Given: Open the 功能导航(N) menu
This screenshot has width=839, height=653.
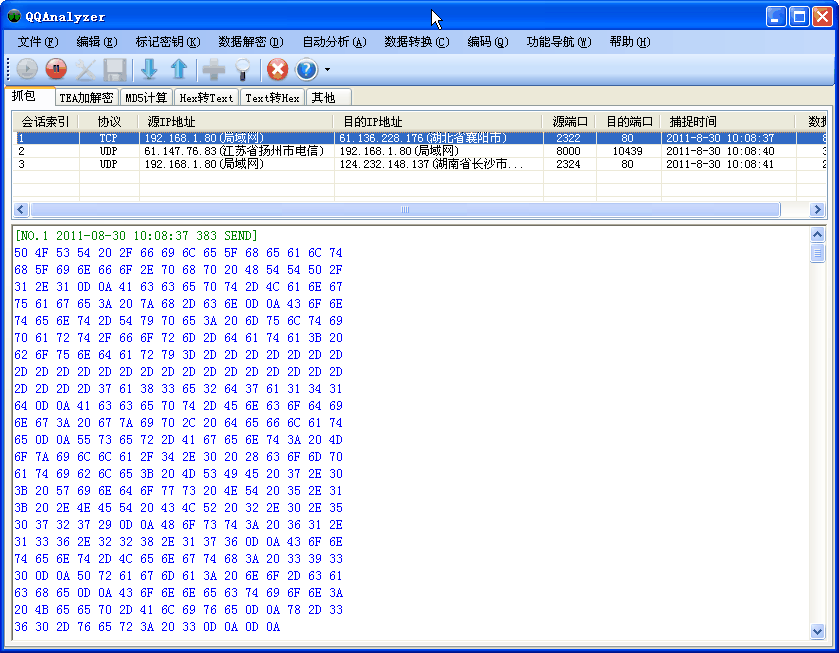Looking at the screenshot, I should [x=558, y=42].
